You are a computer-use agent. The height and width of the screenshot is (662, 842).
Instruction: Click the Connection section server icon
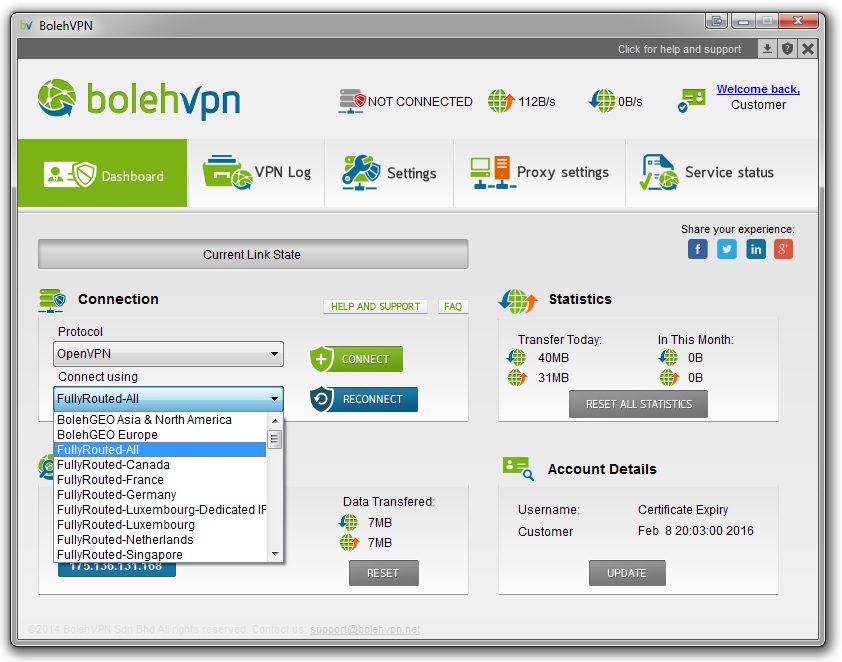(52, 300)
